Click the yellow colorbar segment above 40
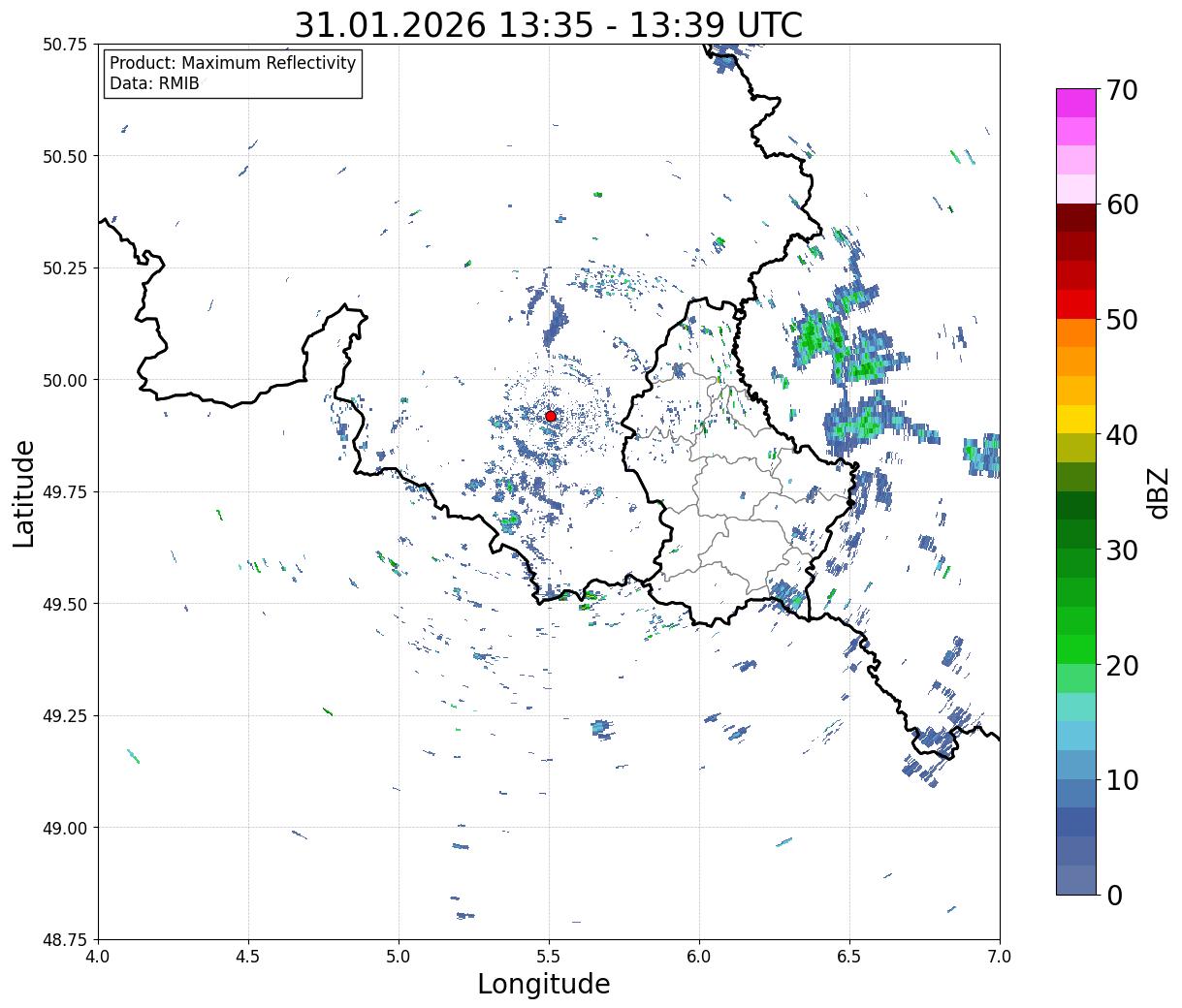Viewport: 1182px width, 1008px height. coord(1076,419)
